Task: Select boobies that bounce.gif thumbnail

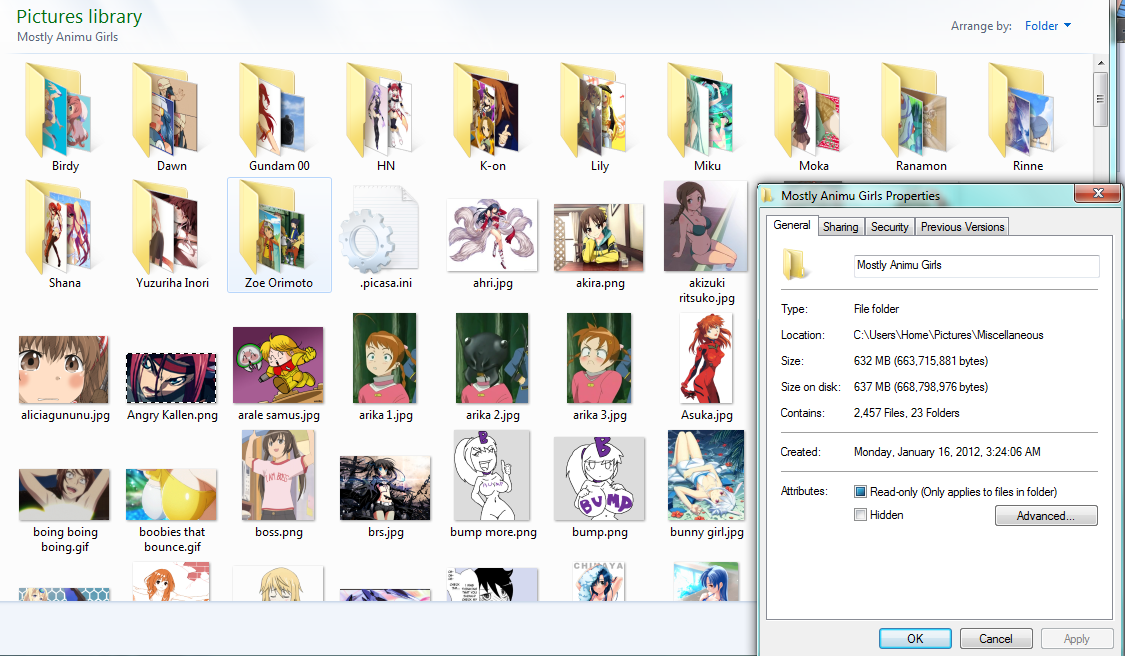Action: point(171,495)
